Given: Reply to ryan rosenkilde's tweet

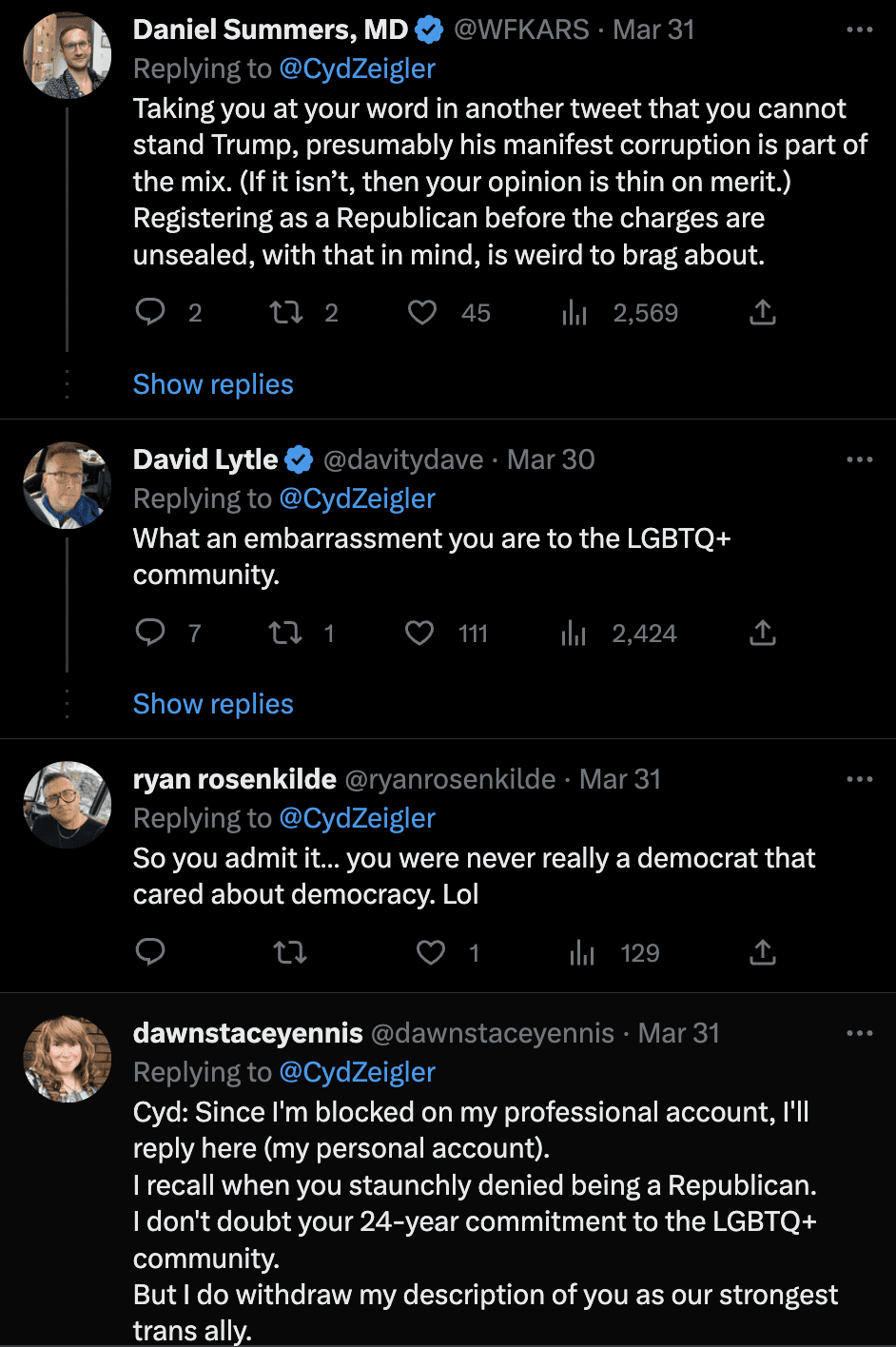Looking at the screenshot, I should 150,952.
